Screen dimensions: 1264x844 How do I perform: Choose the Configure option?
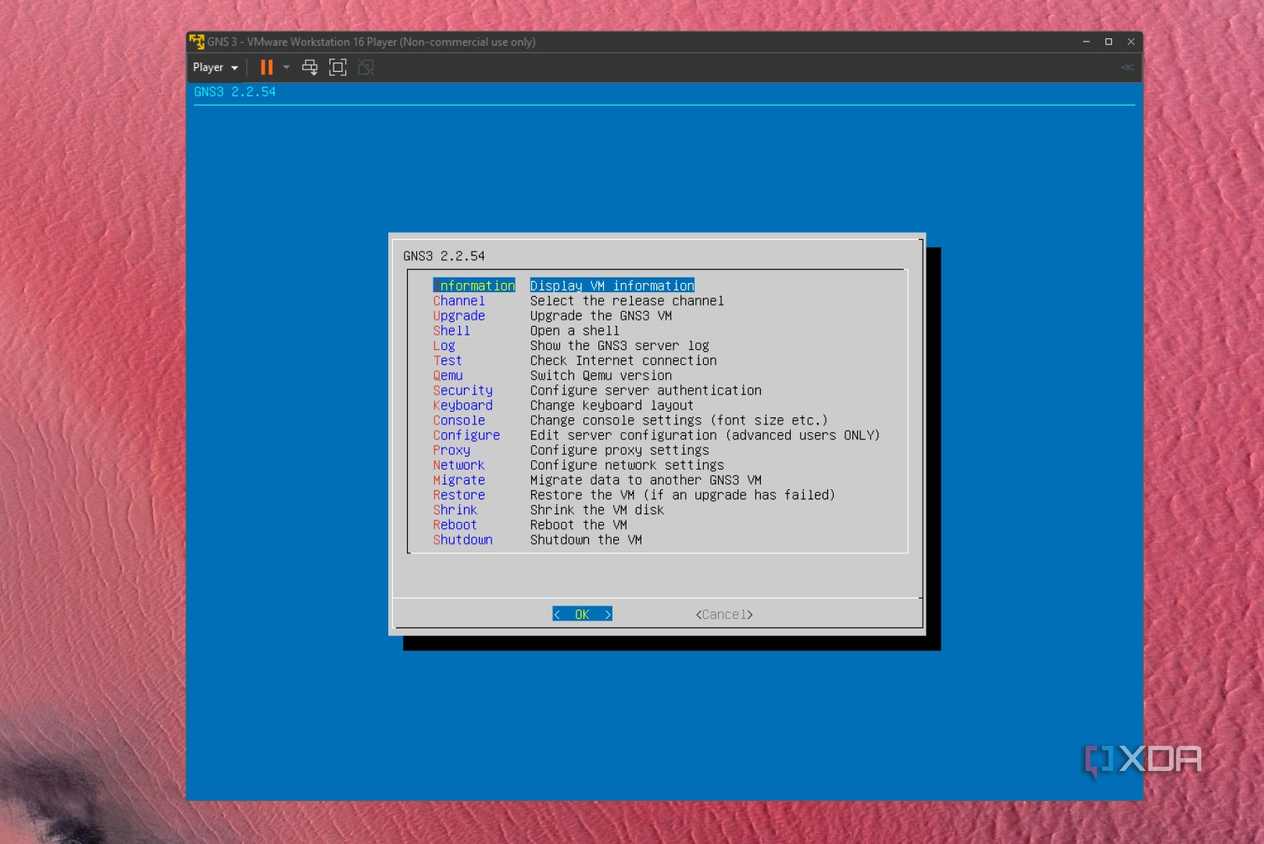(x=467, y=436)
